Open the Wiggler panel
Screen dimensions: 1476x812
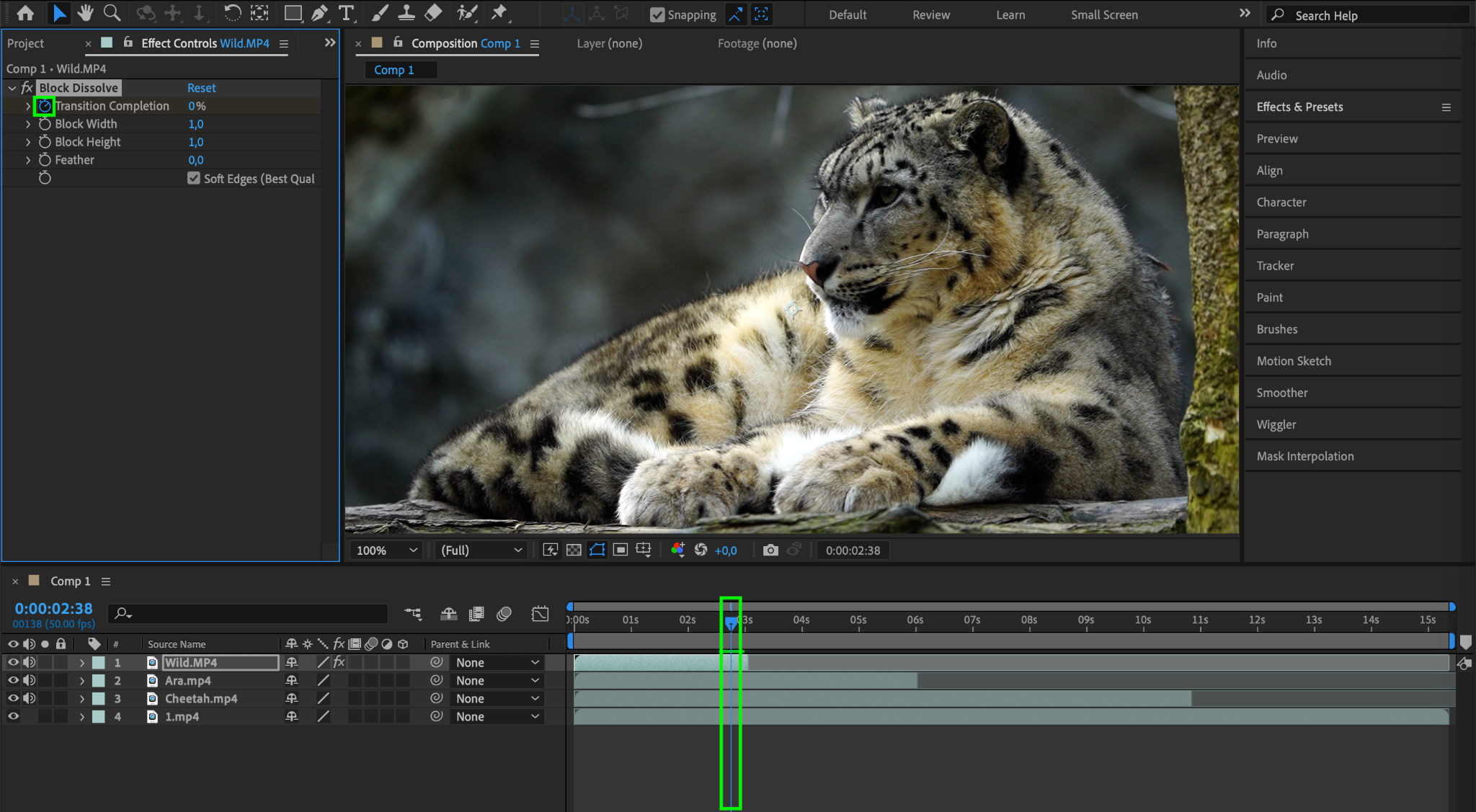click(1276, 424)
